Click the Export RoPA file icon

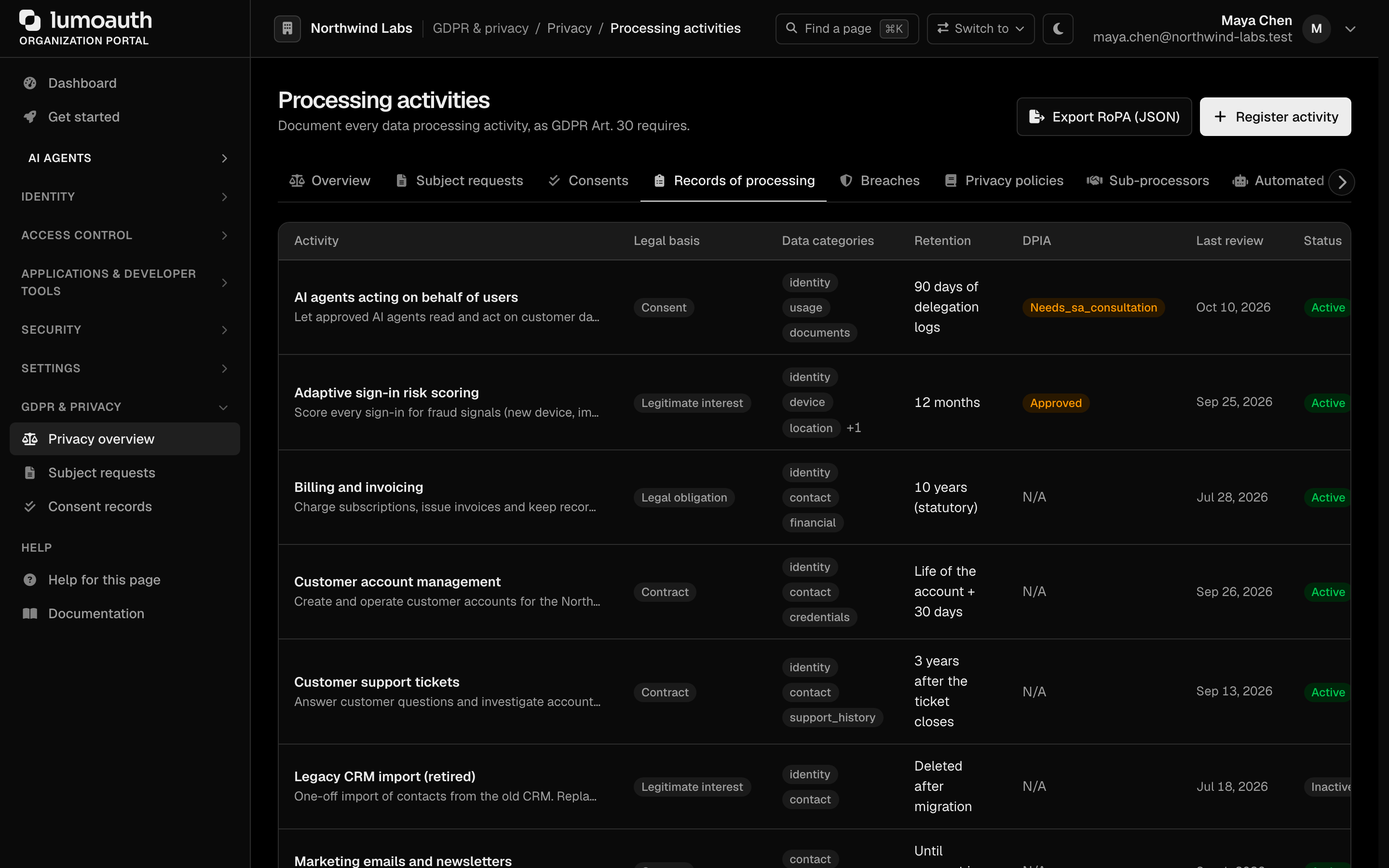(1036, 117)
